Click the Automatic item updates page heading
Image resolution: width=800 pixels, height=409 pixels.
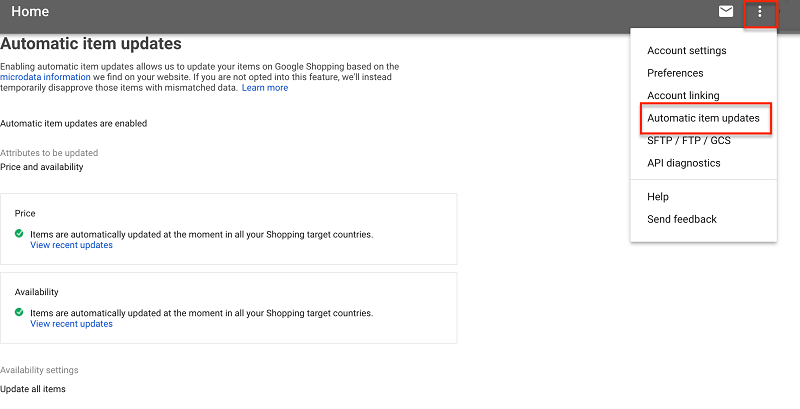pyautogui.click(x=91, y=44)
